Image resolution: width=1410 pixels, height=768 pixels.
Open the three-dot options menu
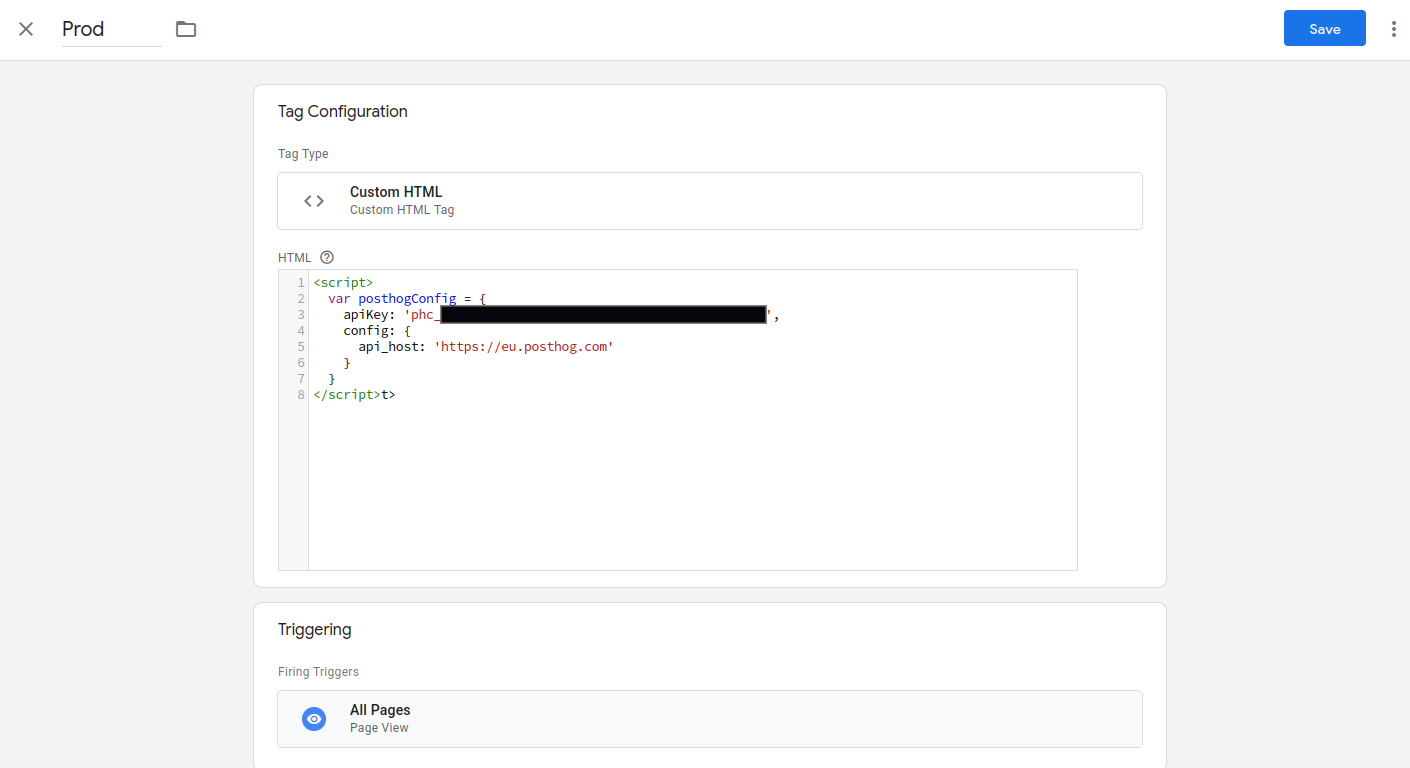tap(1394, 28)
